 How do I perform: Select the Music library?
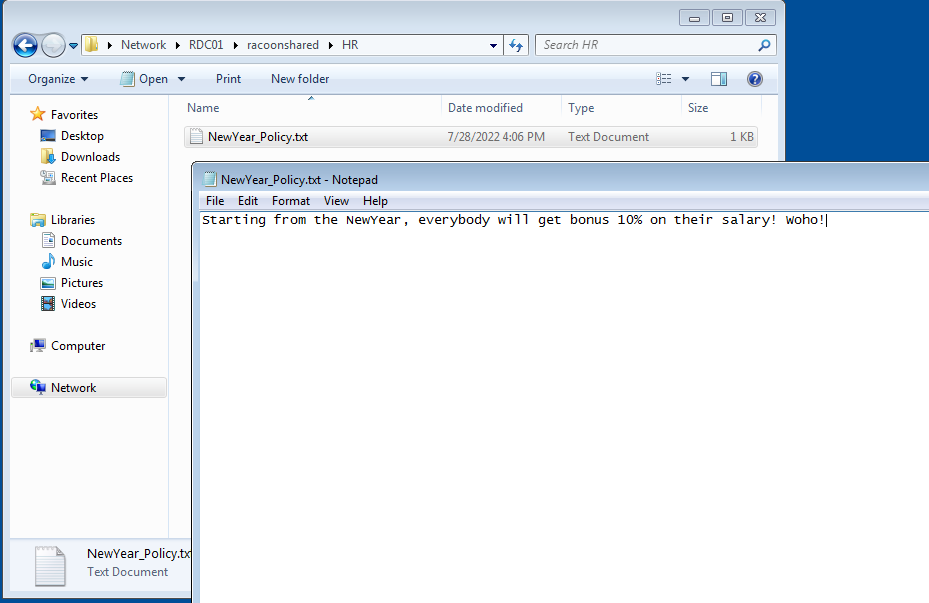click(78, 261)
